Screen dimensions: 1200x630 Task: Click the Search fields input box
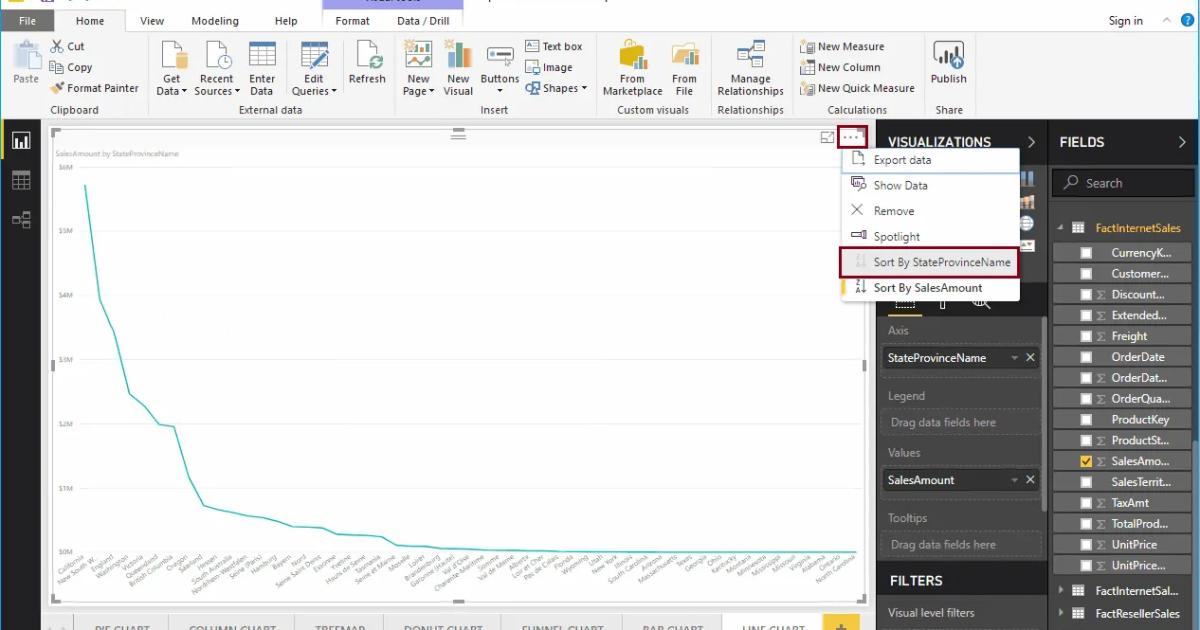click(1122, 182)
